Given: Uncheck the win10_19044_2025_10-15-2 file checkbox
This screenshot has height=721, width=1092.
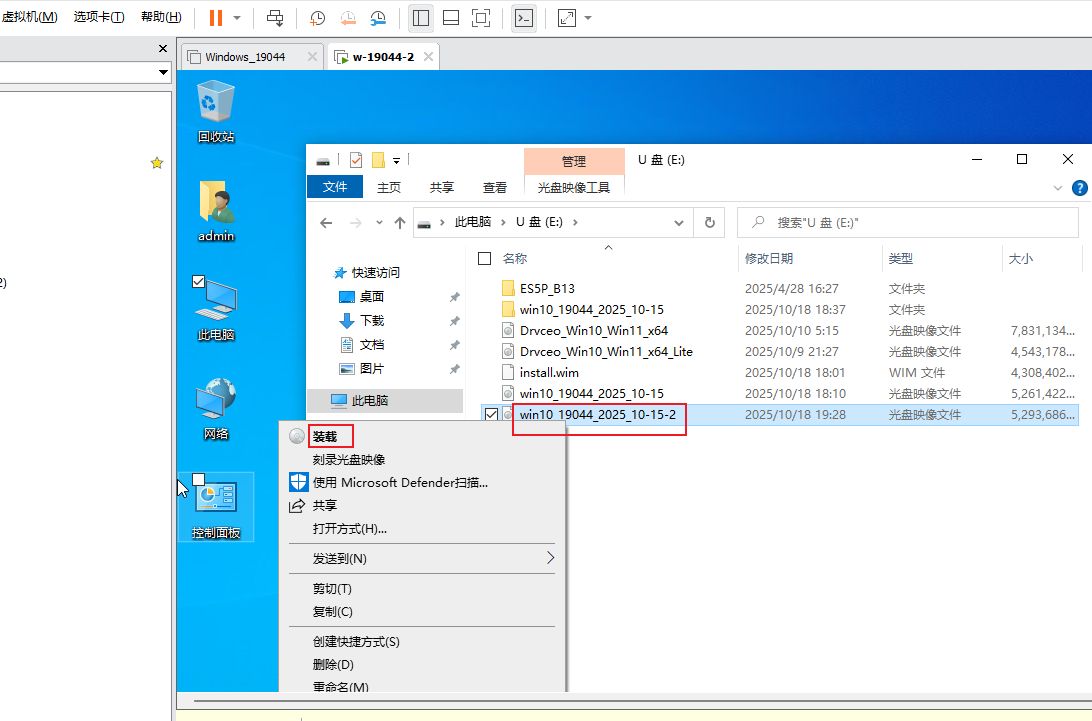Looking at the screenshot, I should (490, 414).
